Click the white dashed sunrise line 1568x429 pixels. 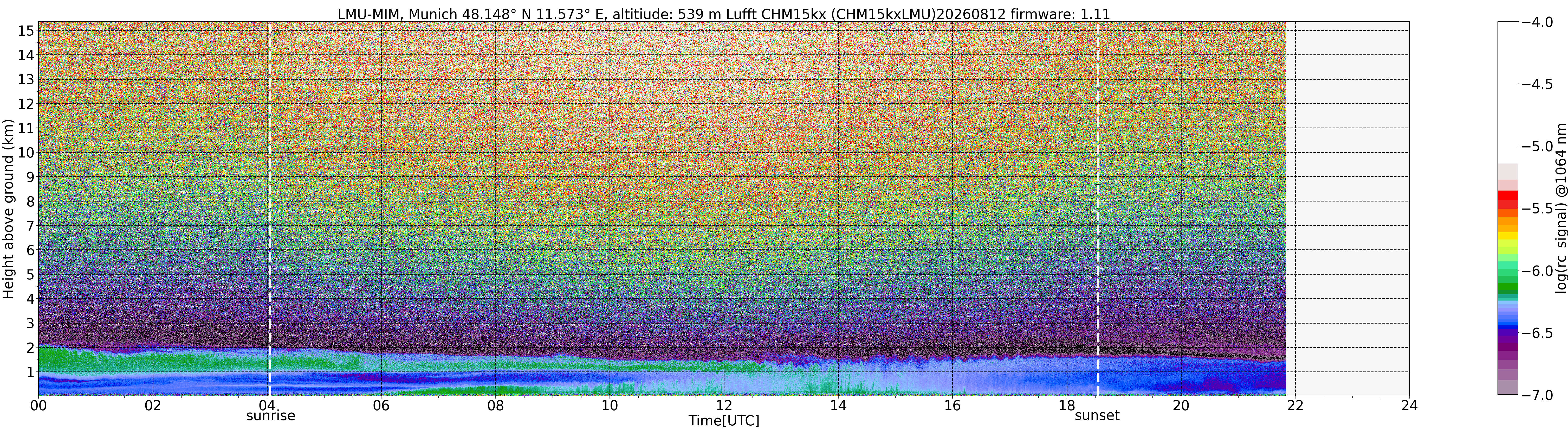(x=270, y=209)
